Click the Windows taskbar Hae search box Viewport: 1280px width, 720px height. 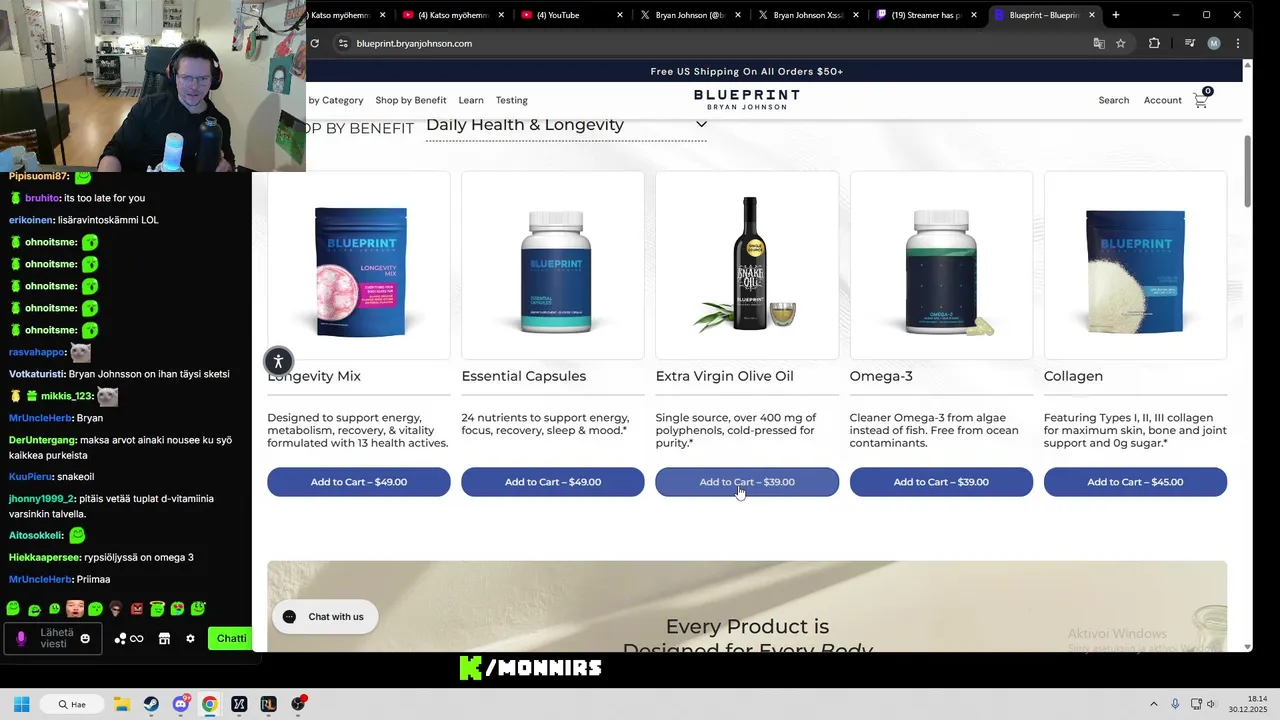click(72, 704)
